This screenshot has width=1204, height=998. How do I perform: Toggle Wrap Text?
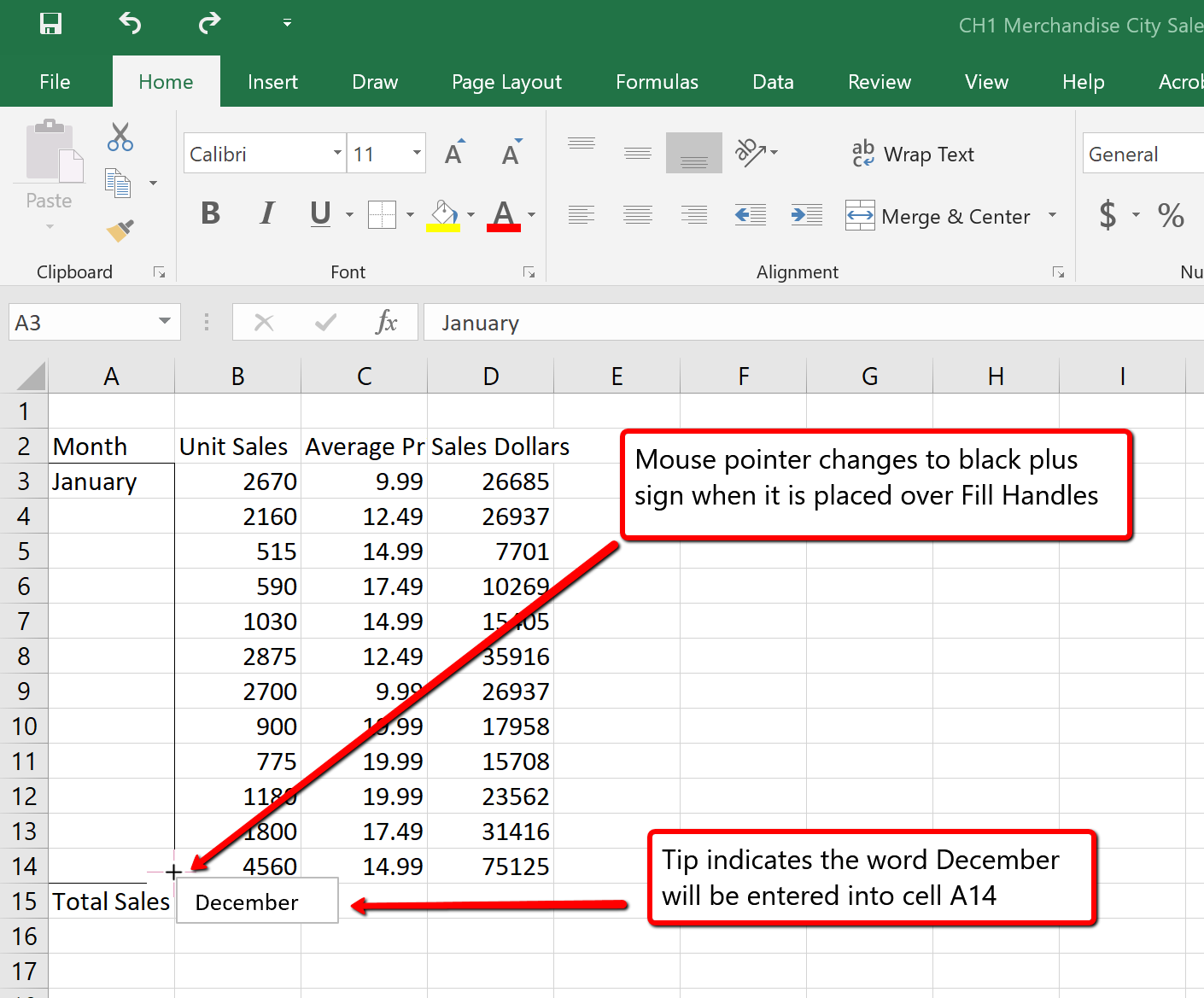[913, 154]
